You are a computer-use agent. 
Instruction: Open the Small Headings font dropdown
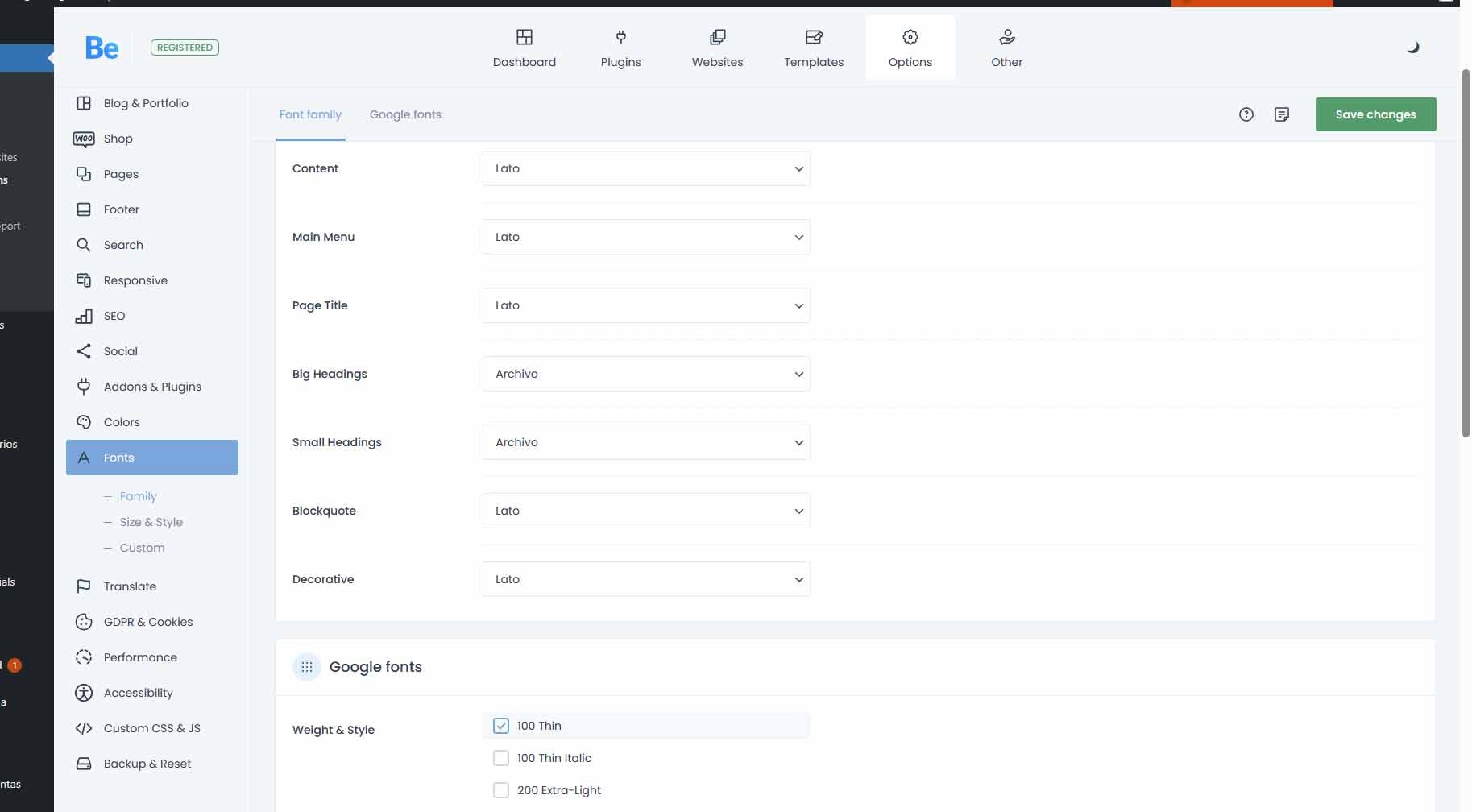[x=646, y=442]
